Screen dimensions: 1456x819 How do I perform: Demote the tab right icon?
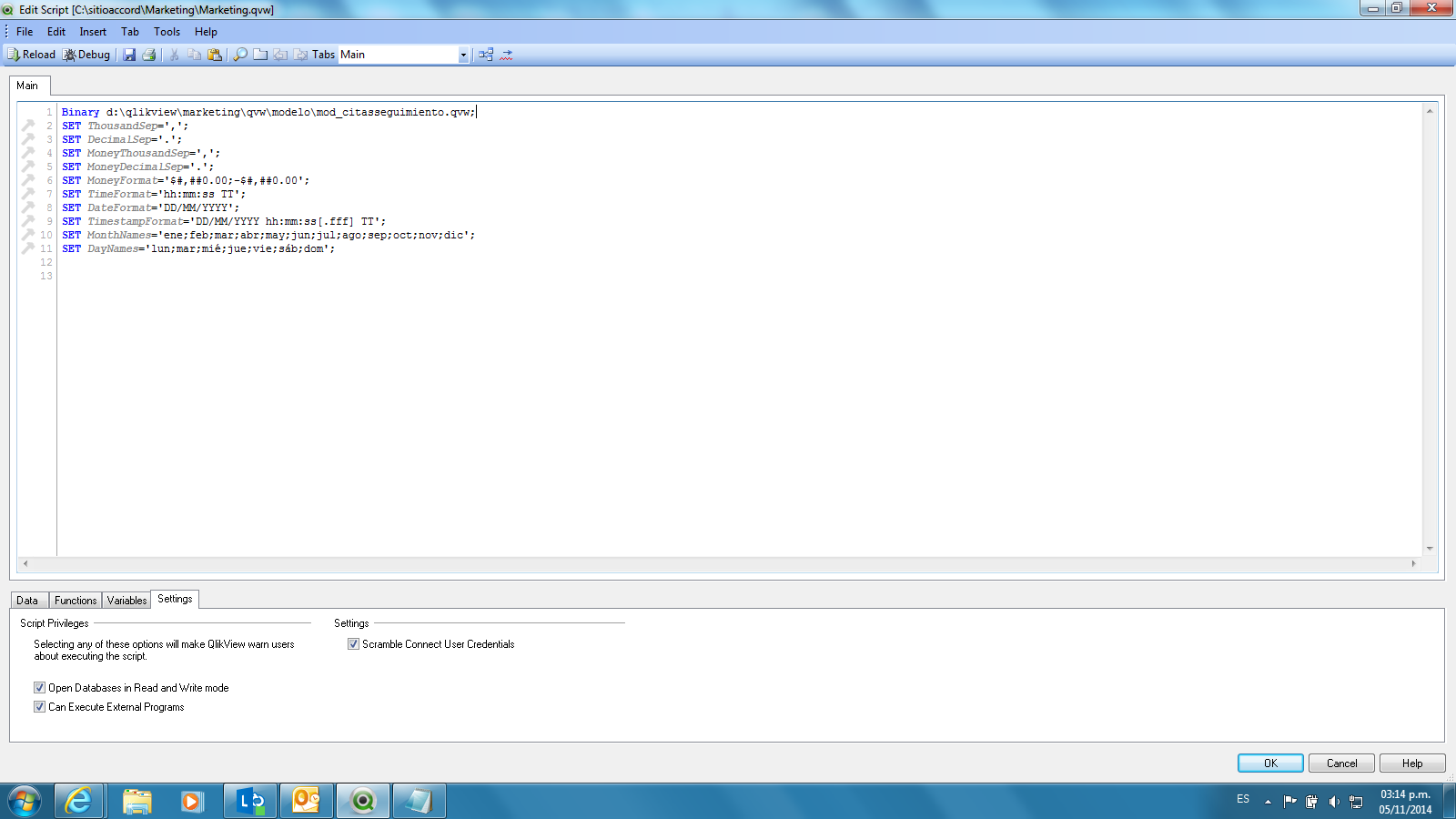tap(300, 55)
